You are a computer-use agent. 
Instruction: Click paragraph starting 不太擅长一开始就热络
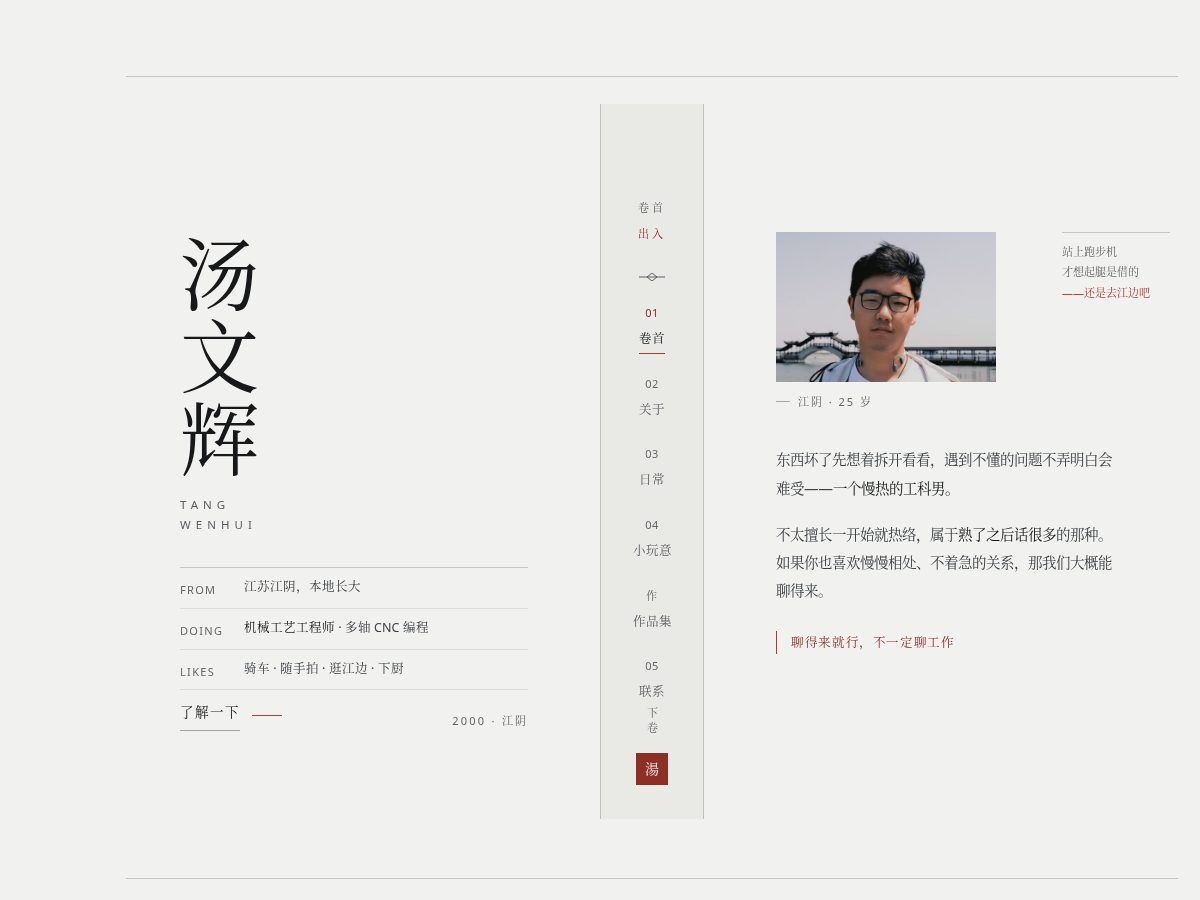click(944, 563)
